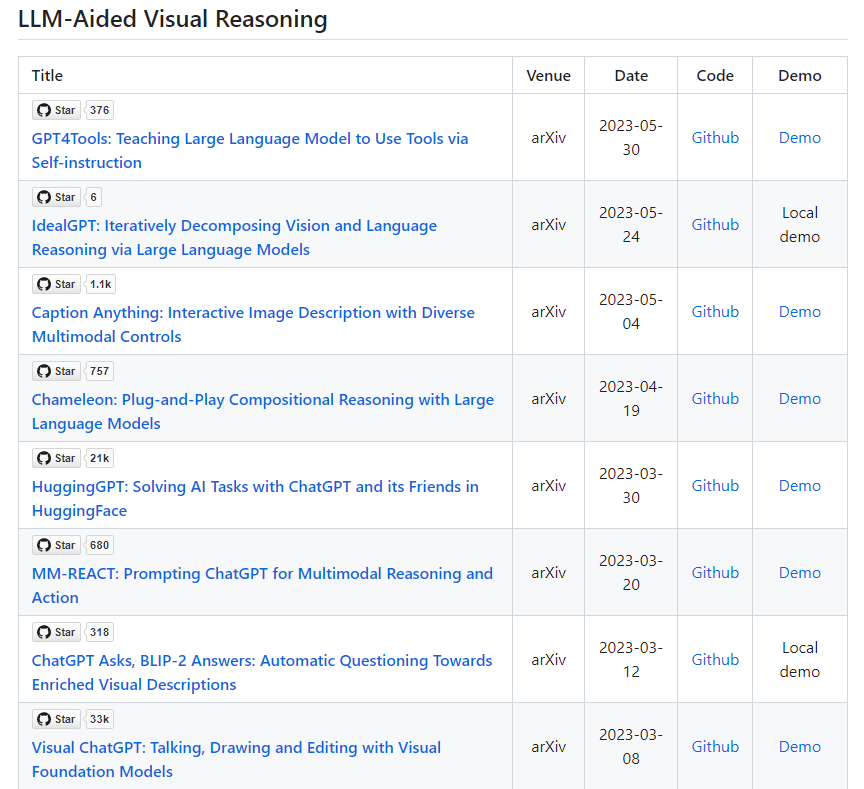Select the Local demo text in 2023-03-12 row
The image size is (864, 789).
tap(800, 660)
